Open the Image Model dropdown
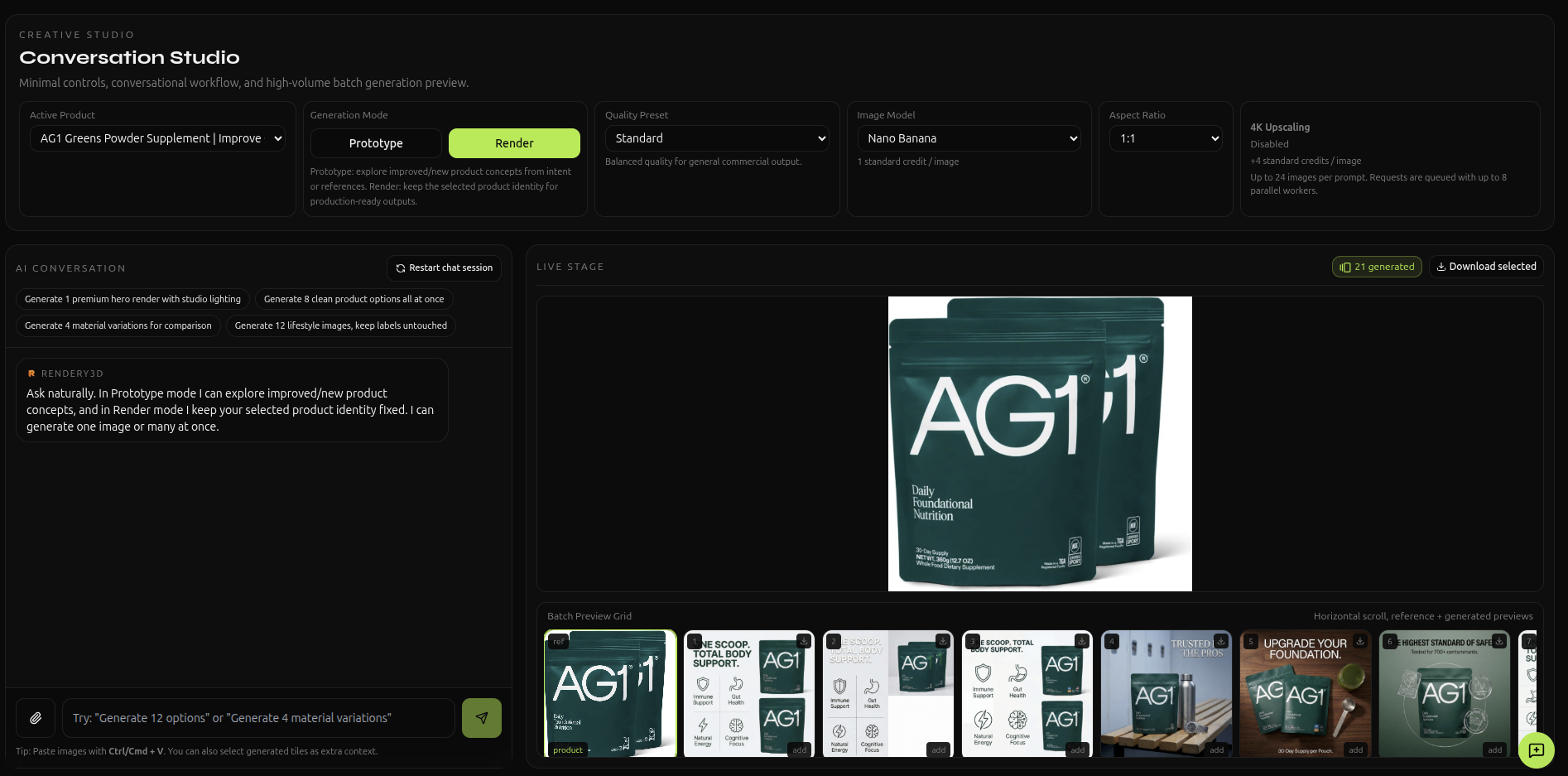The height and width of the screenshot is (776, 1568). pos(969,138)
